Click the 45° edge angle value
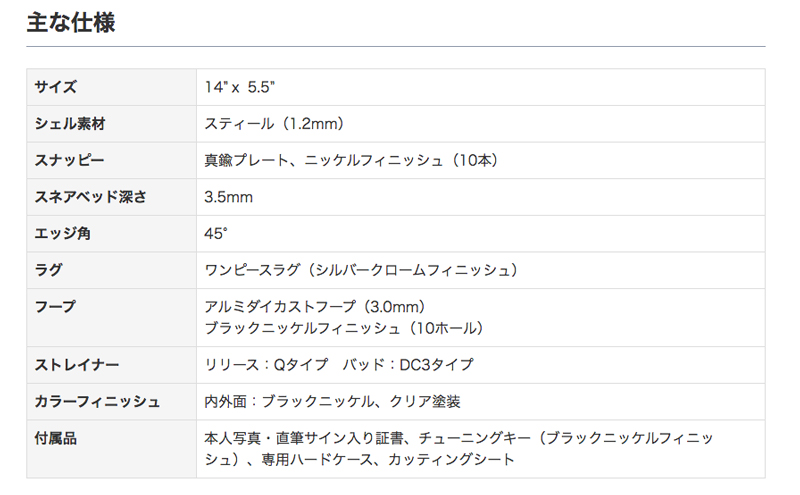Image resolution: width=800 pixels, height=495 pixels. (x=216, y=234)
